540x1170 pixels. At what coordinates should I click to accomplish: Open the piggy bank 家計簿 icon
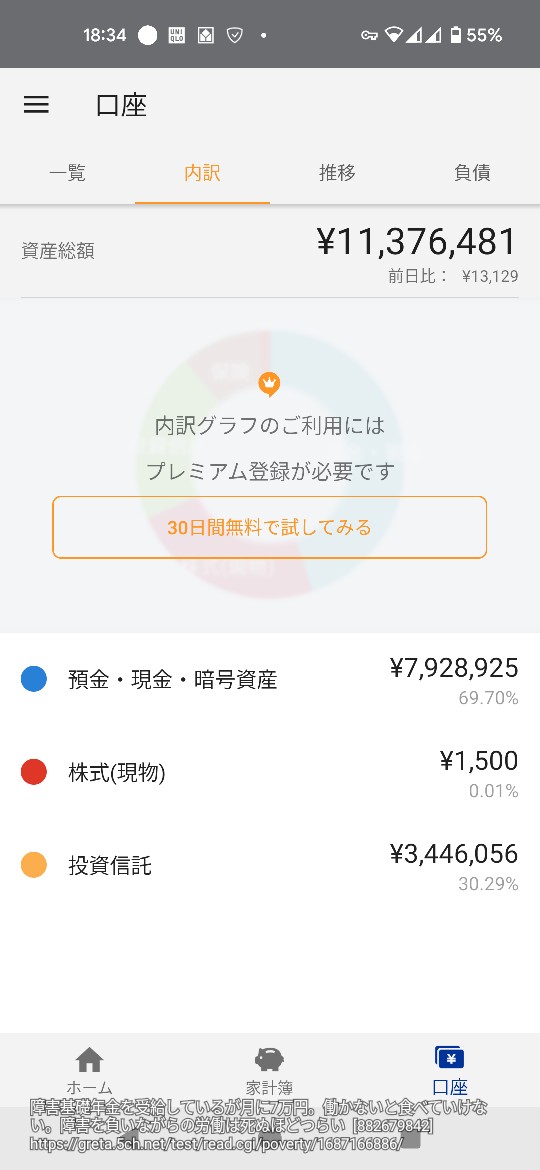point(269,1060)
